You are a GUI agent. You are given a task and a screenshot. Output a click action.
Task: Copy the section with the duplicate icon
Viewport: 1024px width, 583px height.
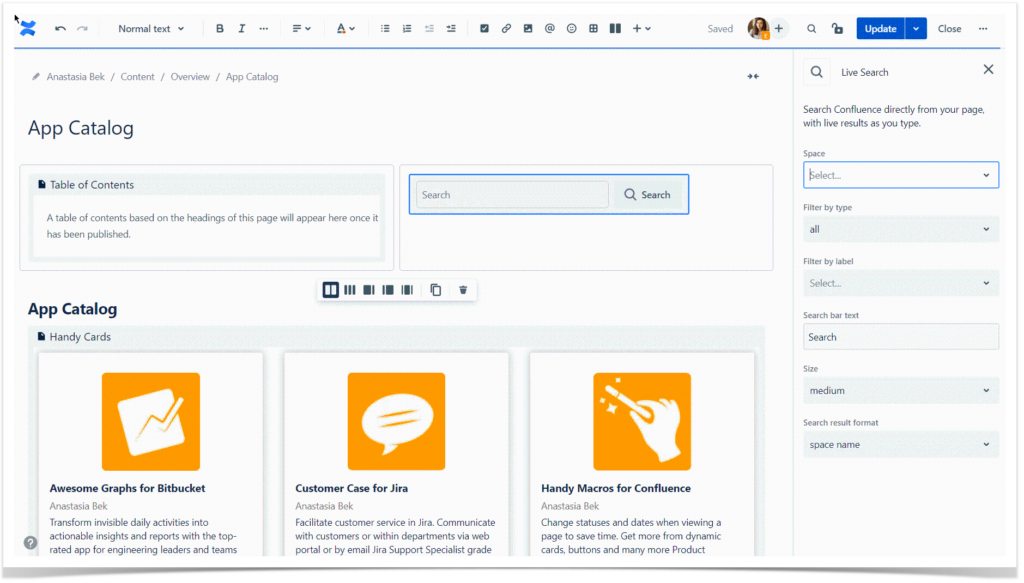(x=435, y=289)
